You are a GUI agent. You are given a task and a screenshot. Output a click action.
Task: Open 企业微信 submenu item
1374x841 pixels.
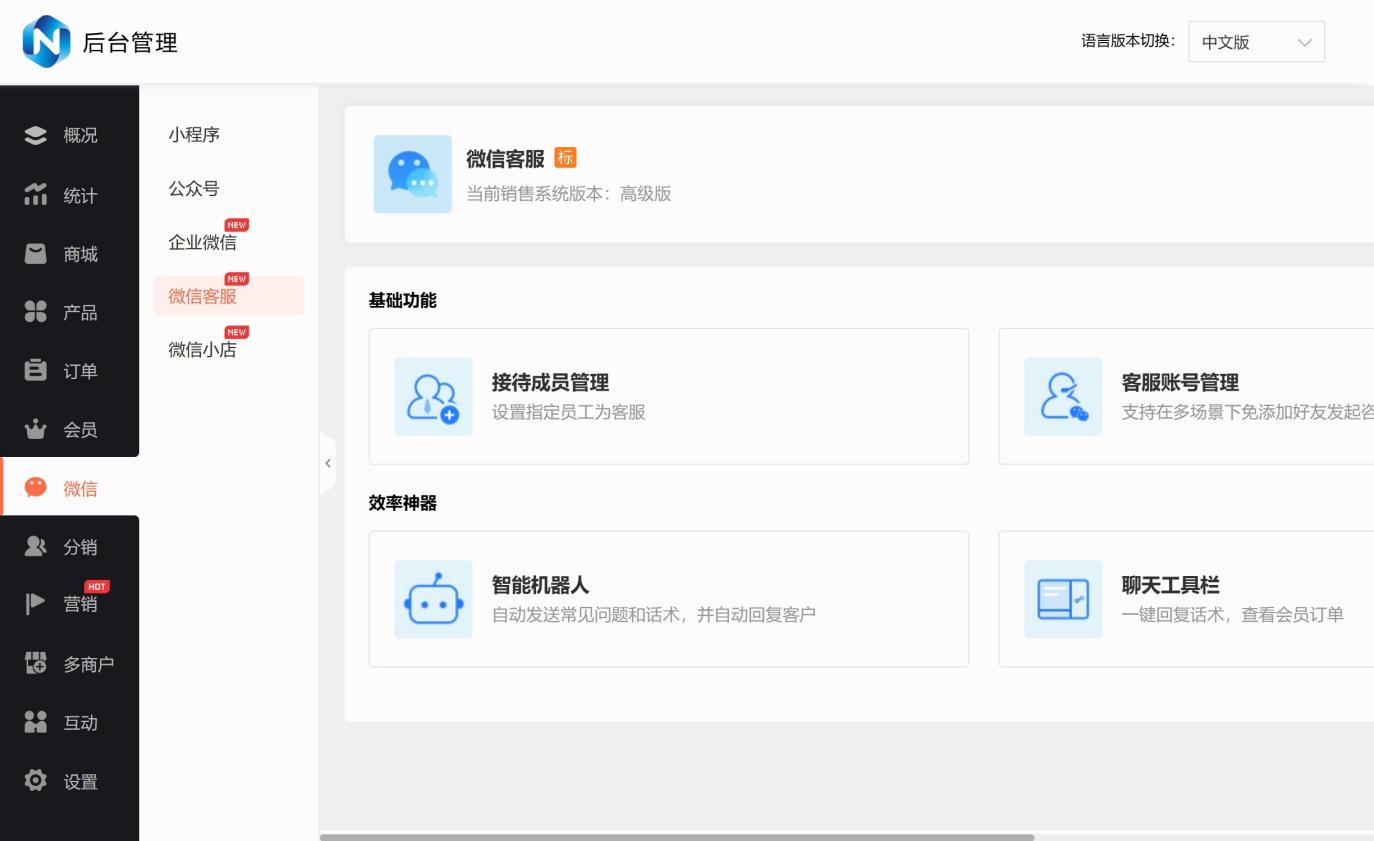(203, 242)
